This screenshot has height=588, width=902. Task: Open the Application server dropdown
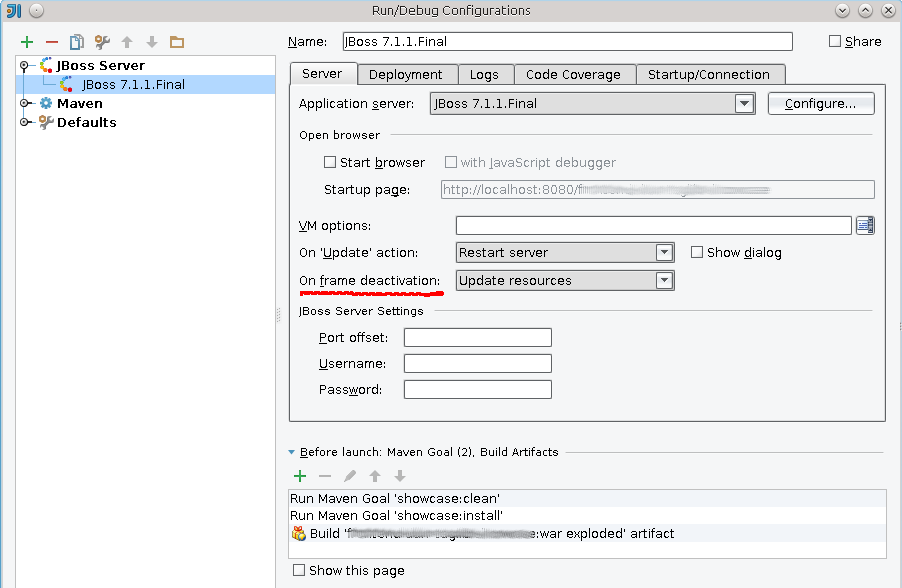pyautogui.click(x=744, y=104)
